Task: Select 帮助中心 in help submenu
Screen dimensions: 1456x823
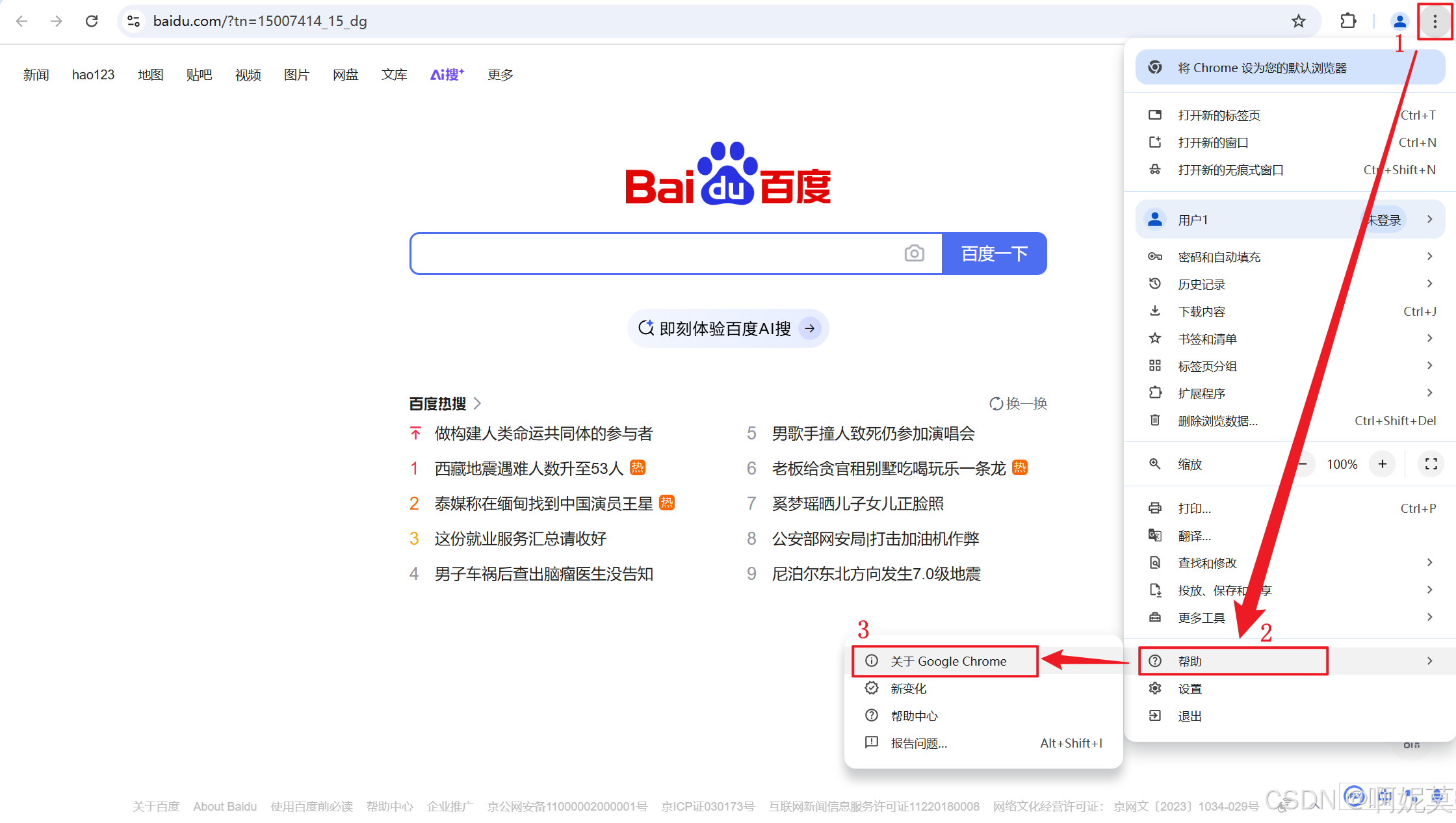Action: point(983,716)
